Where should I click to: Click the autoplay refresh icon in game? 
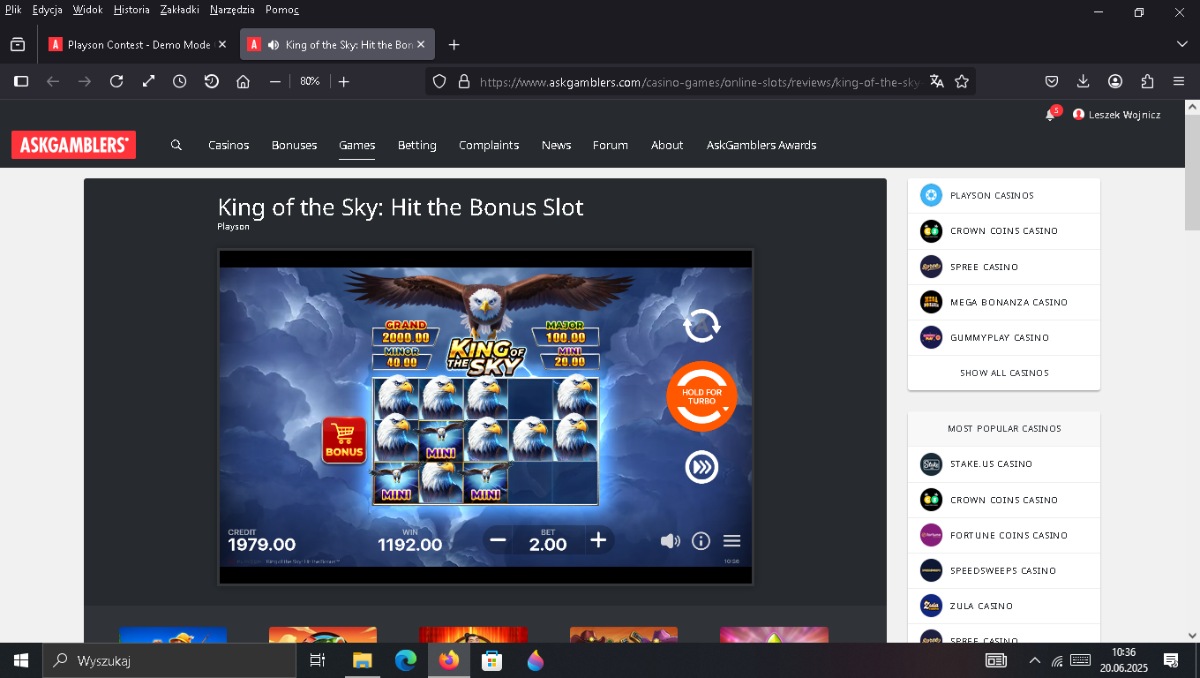pos(701,325)
